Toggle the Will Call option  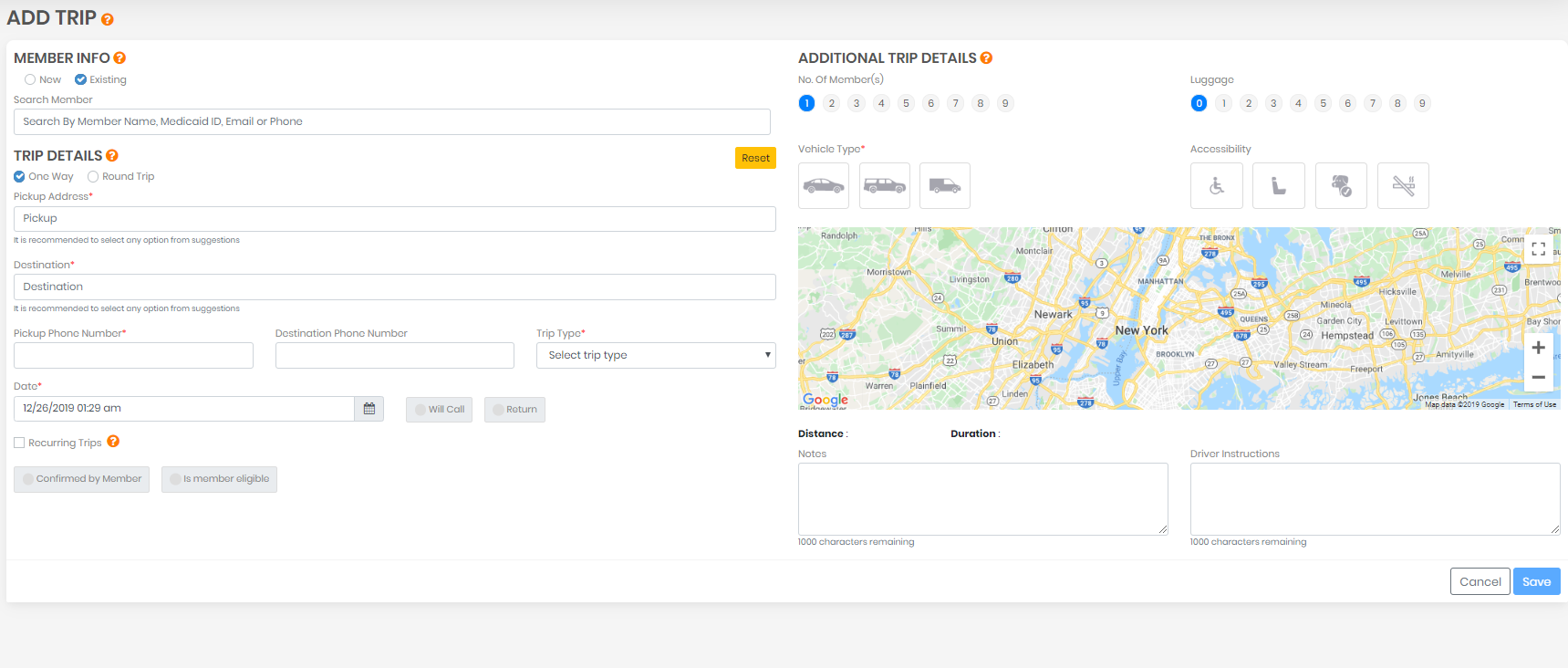click(x=439, y=410)
